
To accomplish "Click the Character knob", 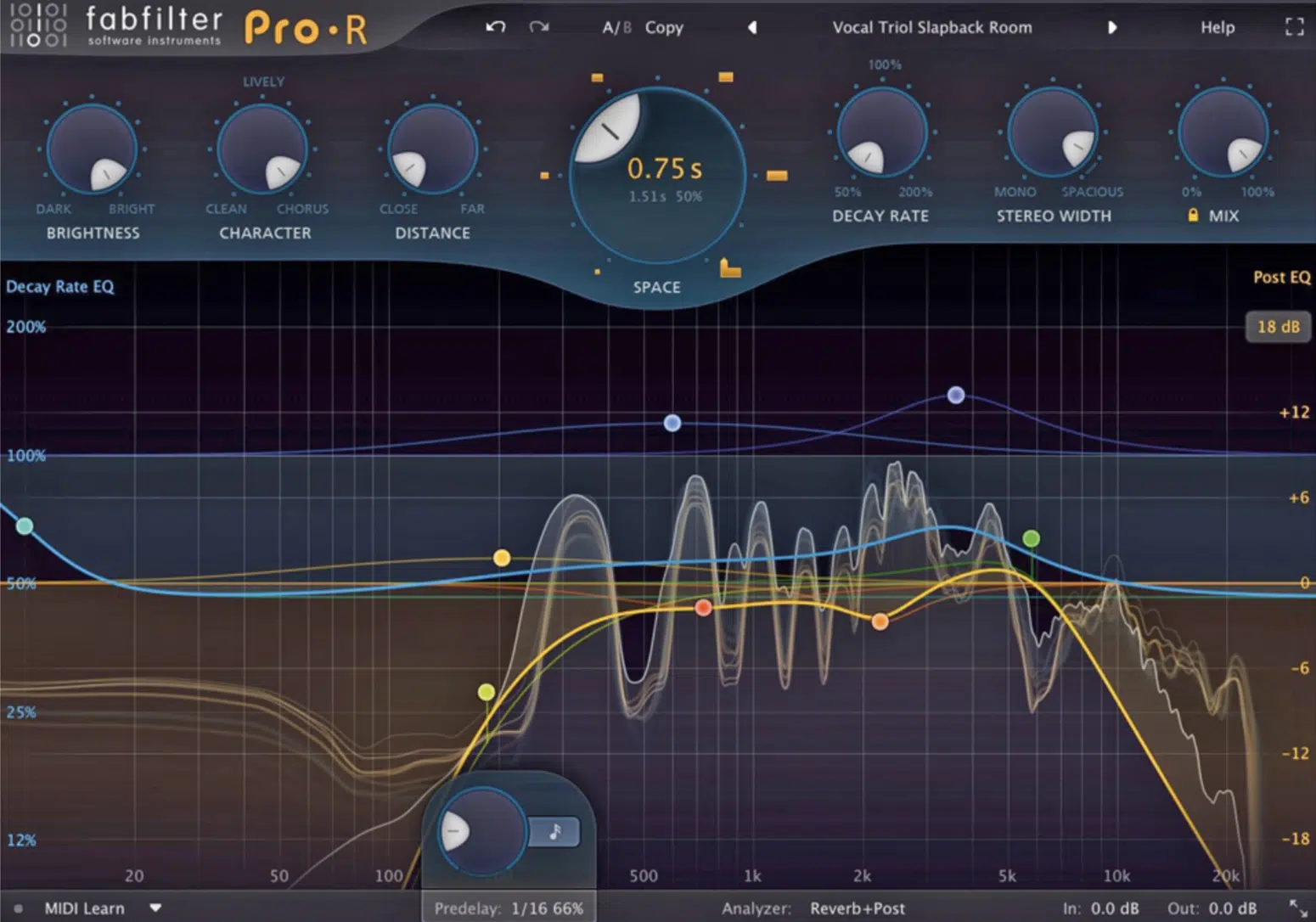I will [262, 149].
